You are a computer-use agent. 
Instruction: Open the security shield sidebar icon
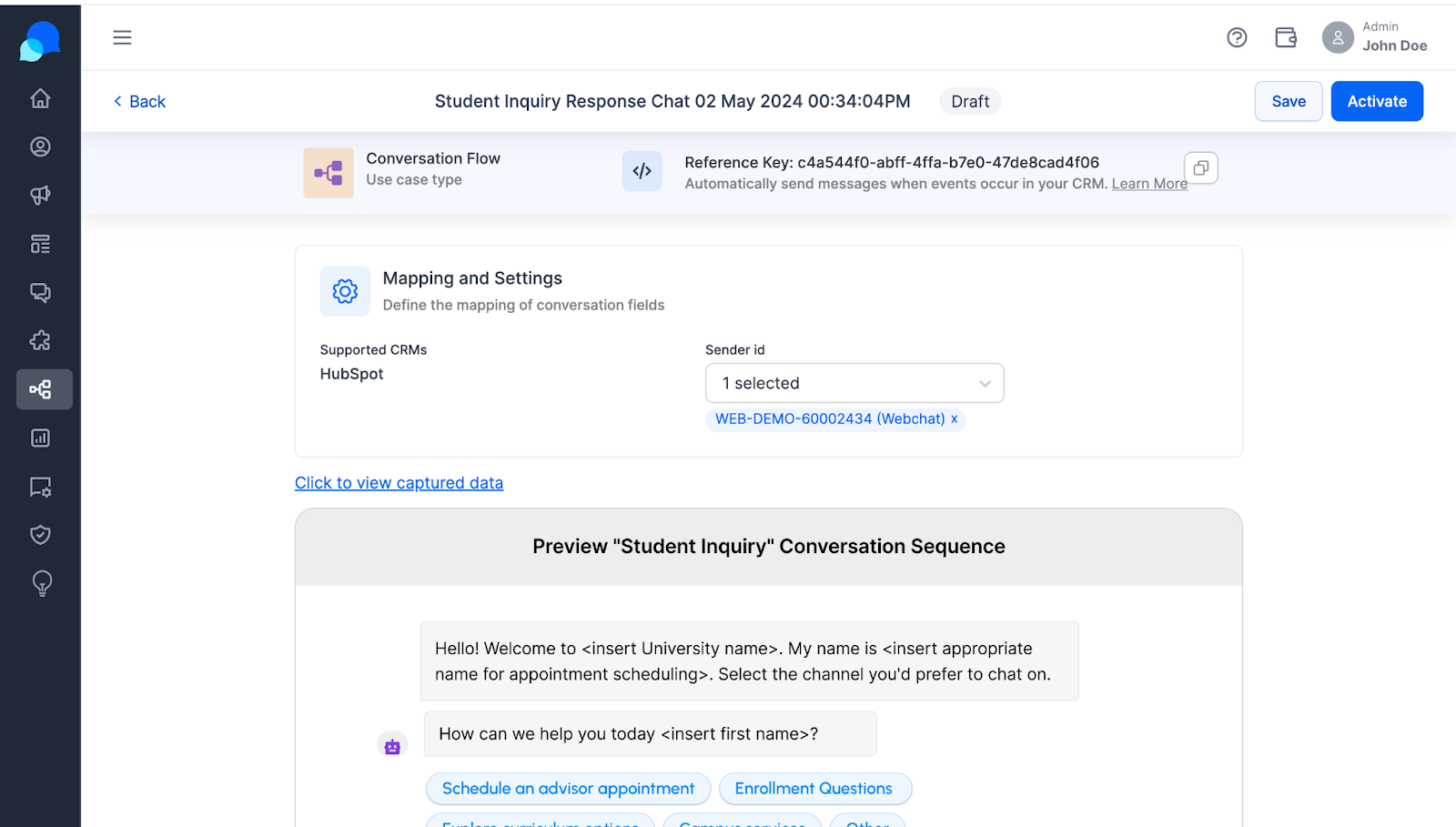[x=40, y=535]
